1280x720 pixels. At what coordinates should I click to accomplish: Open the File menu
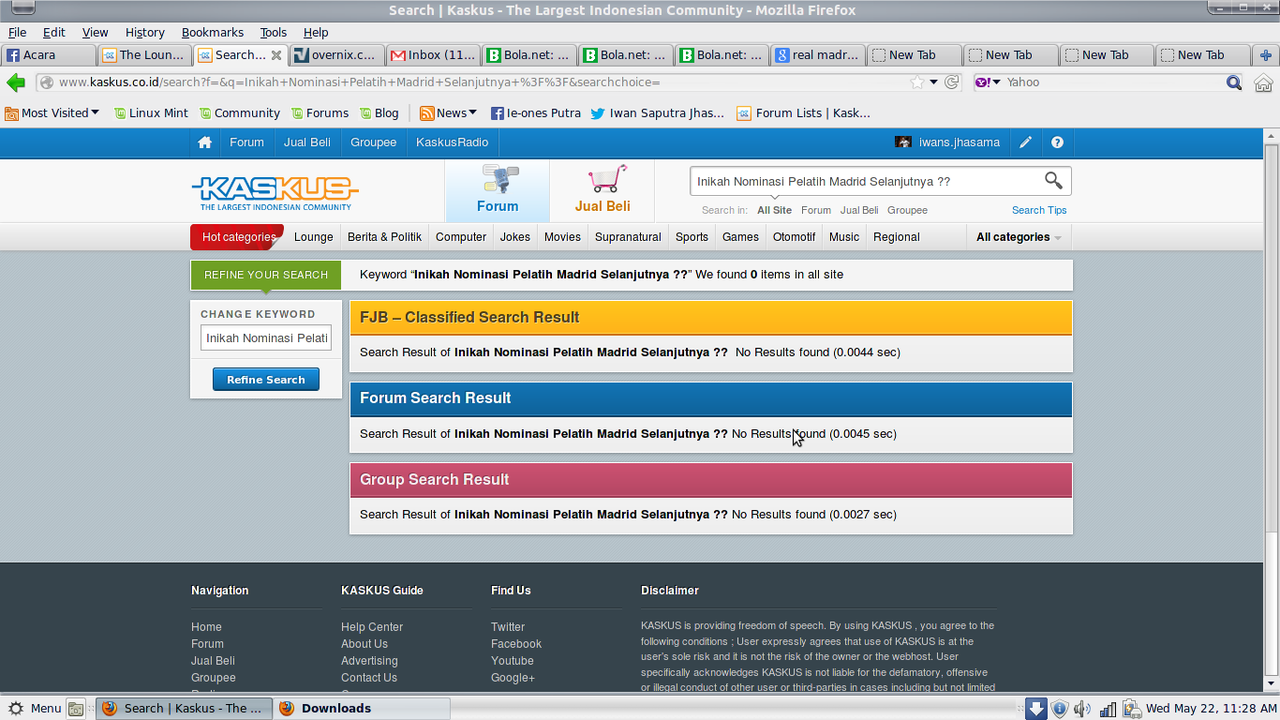(17, 32)
